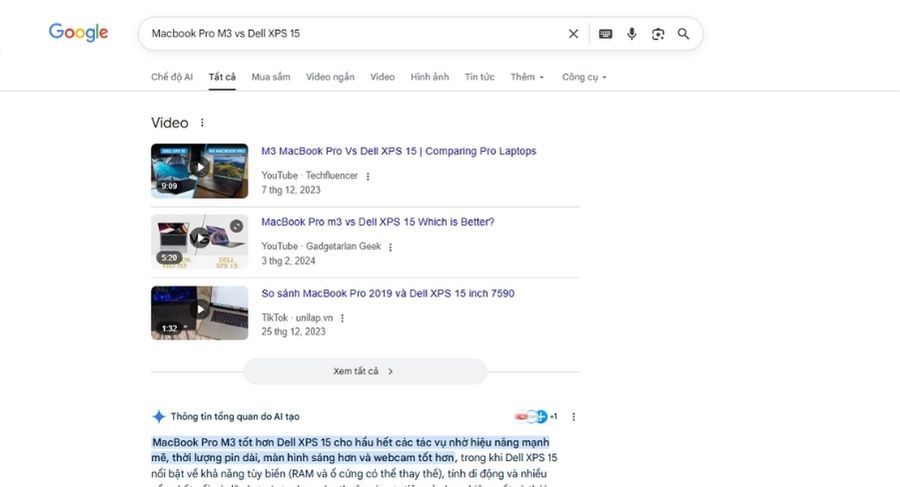Viewport: 900px width, 487px height.
Task: Click the date 25 thg 12, 2023
Action: tap(293, 331)
